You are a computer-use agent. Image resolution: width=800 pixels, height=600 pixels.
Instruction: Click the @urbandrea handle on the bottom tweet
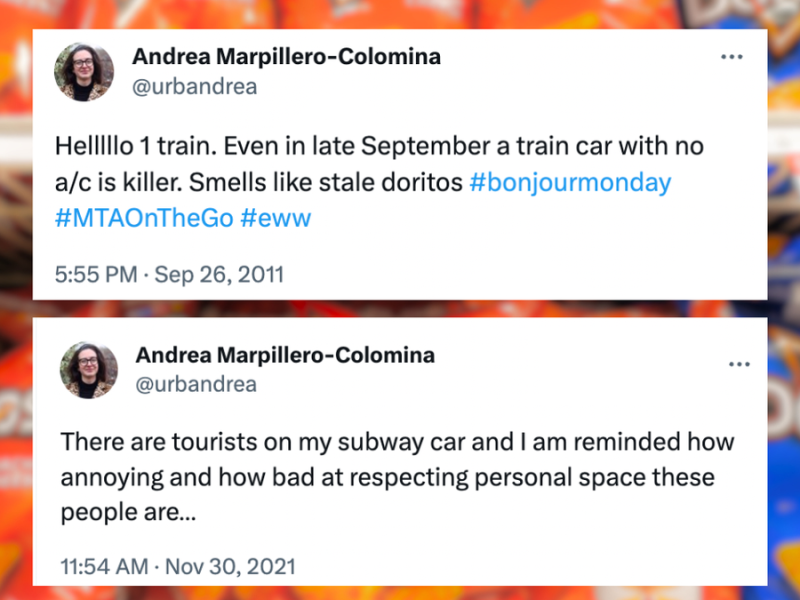[x=196, y=384]
